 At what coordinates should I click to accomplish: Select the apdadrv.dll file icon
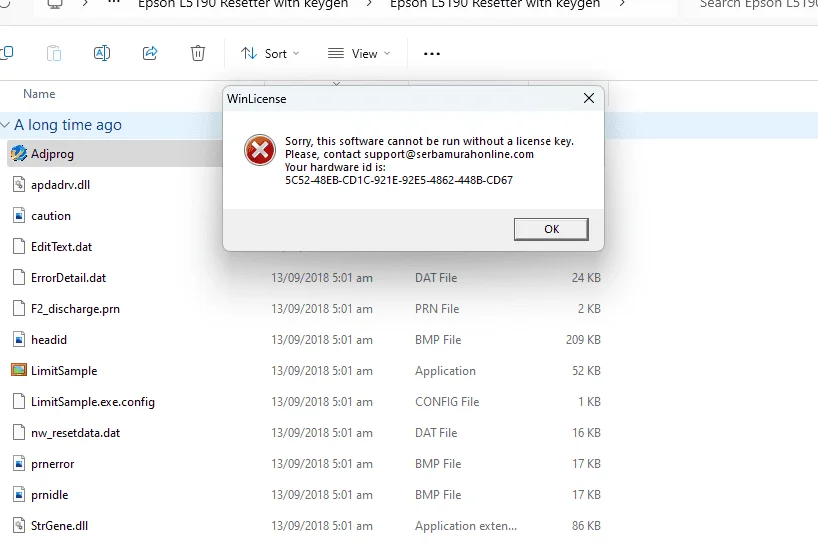tap(19, 185)
